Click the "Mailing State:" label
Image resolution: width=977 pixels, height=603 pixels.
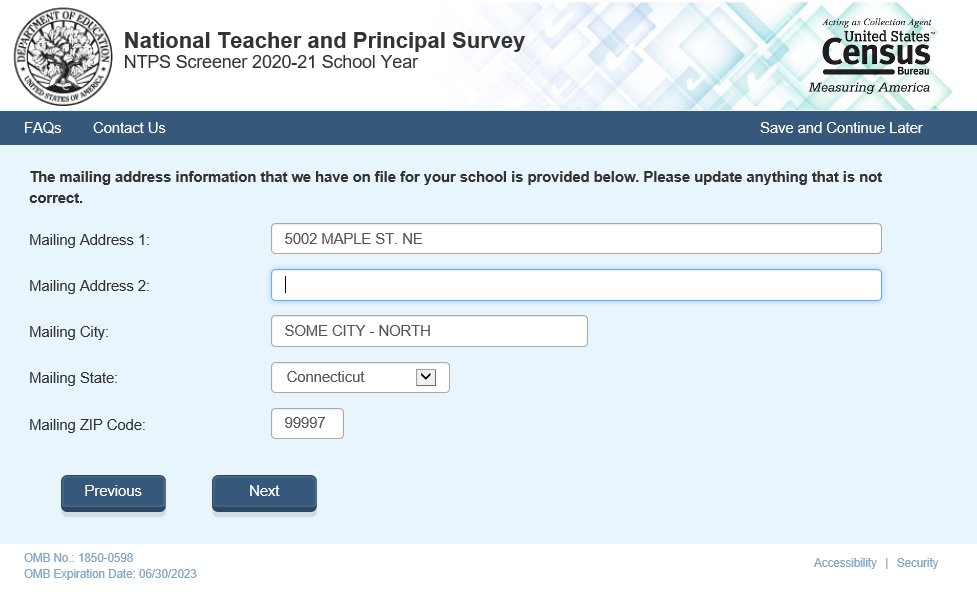pos(73,378)
